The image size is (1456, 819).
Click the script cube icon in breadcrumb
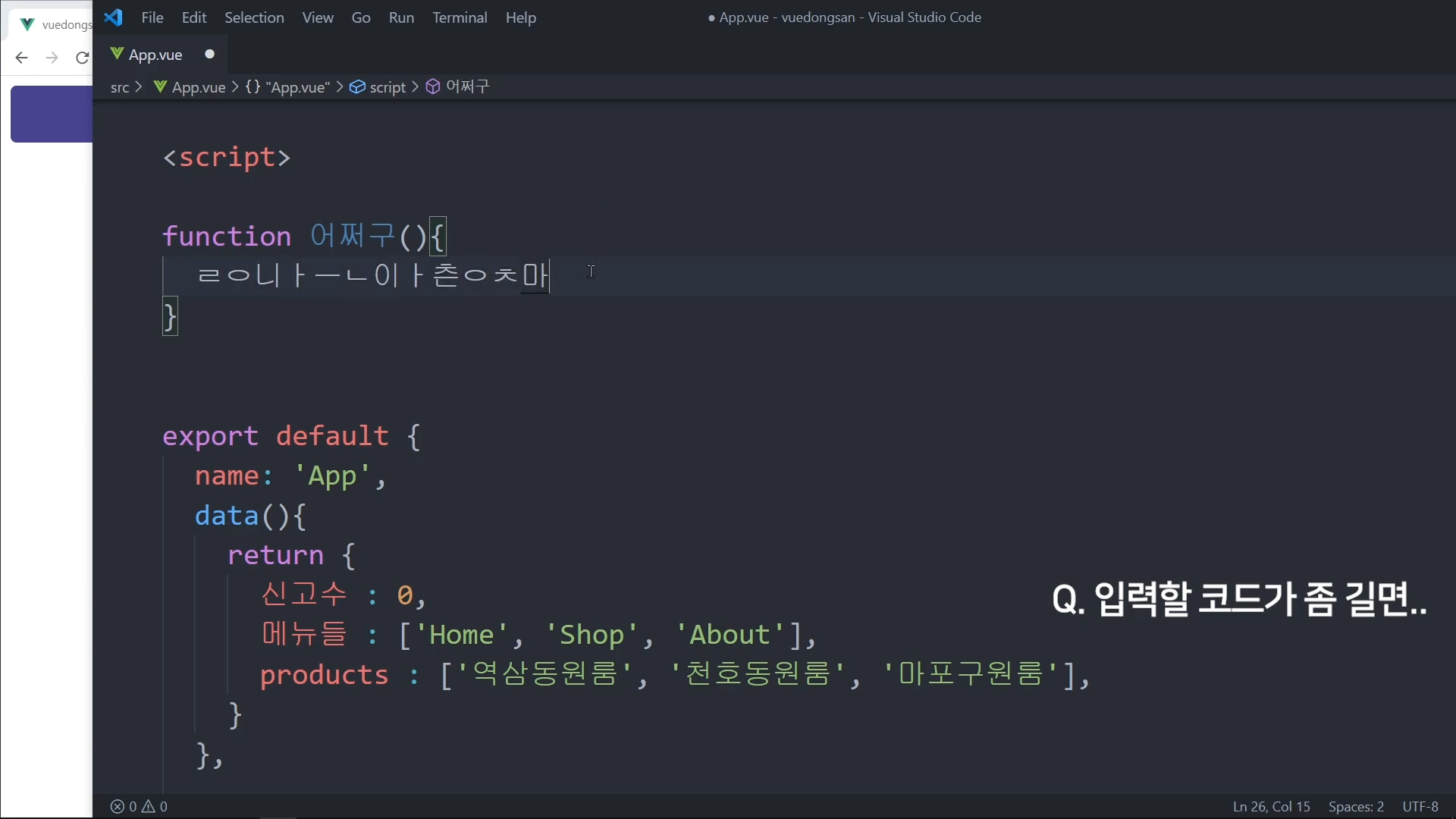[x=357, y=87]
